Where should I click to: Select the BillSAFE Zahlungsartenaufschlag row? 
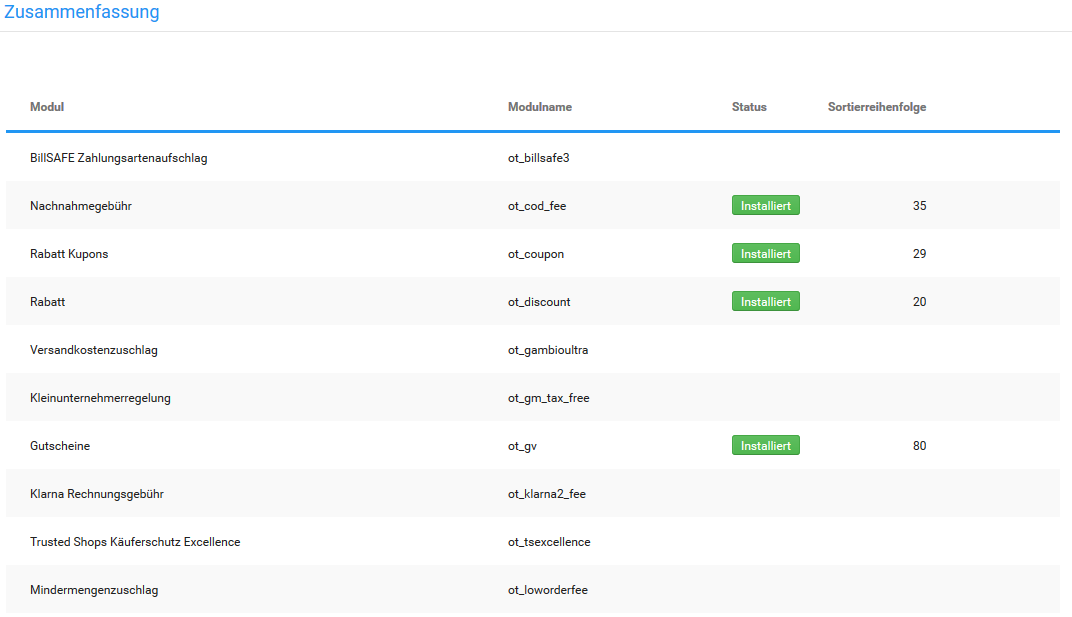pos(119,158)
